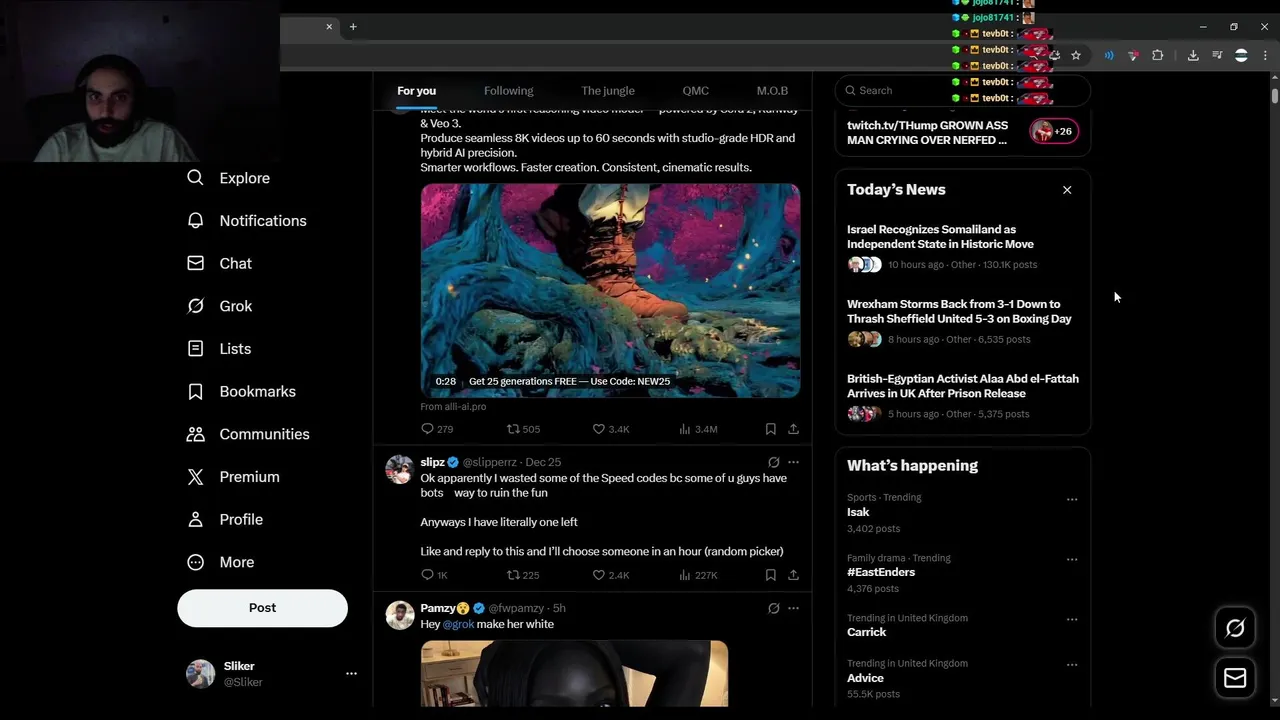Close the Today's News panel
The width and height of the screenshot is (1280, 720).
tap(1067, 190)
